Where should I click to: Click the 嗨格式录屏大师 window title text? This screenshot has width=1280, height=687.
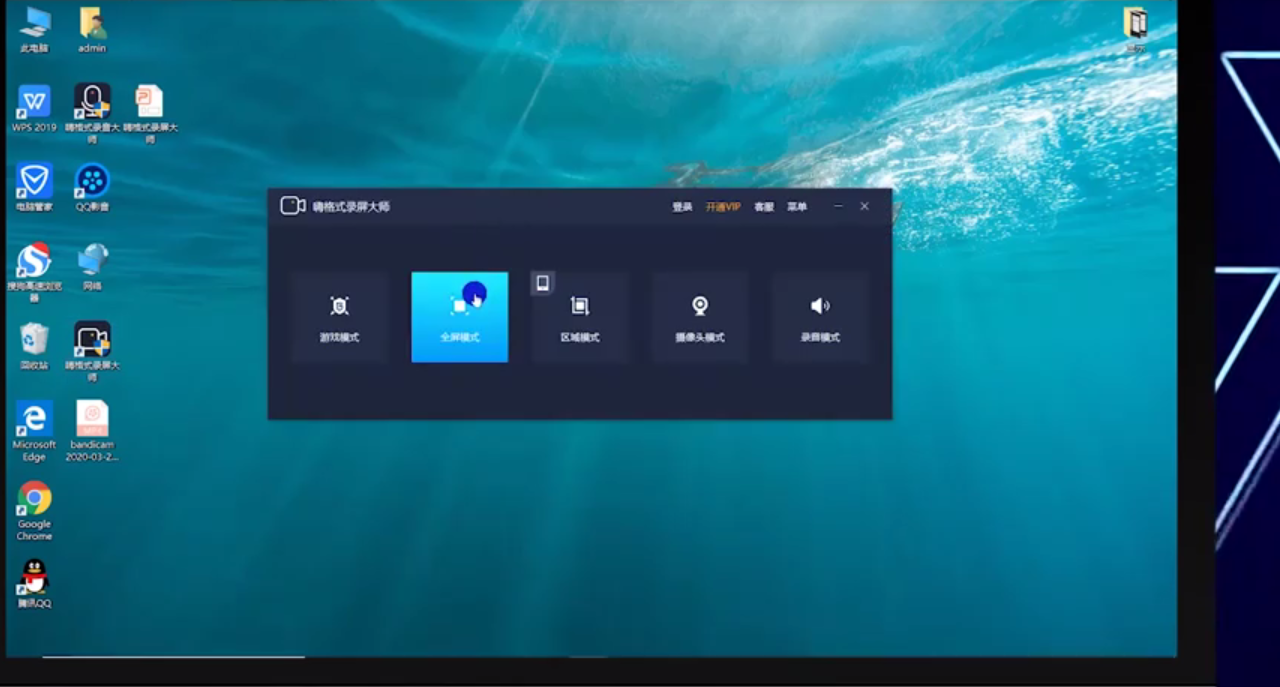tap(351, 207)
